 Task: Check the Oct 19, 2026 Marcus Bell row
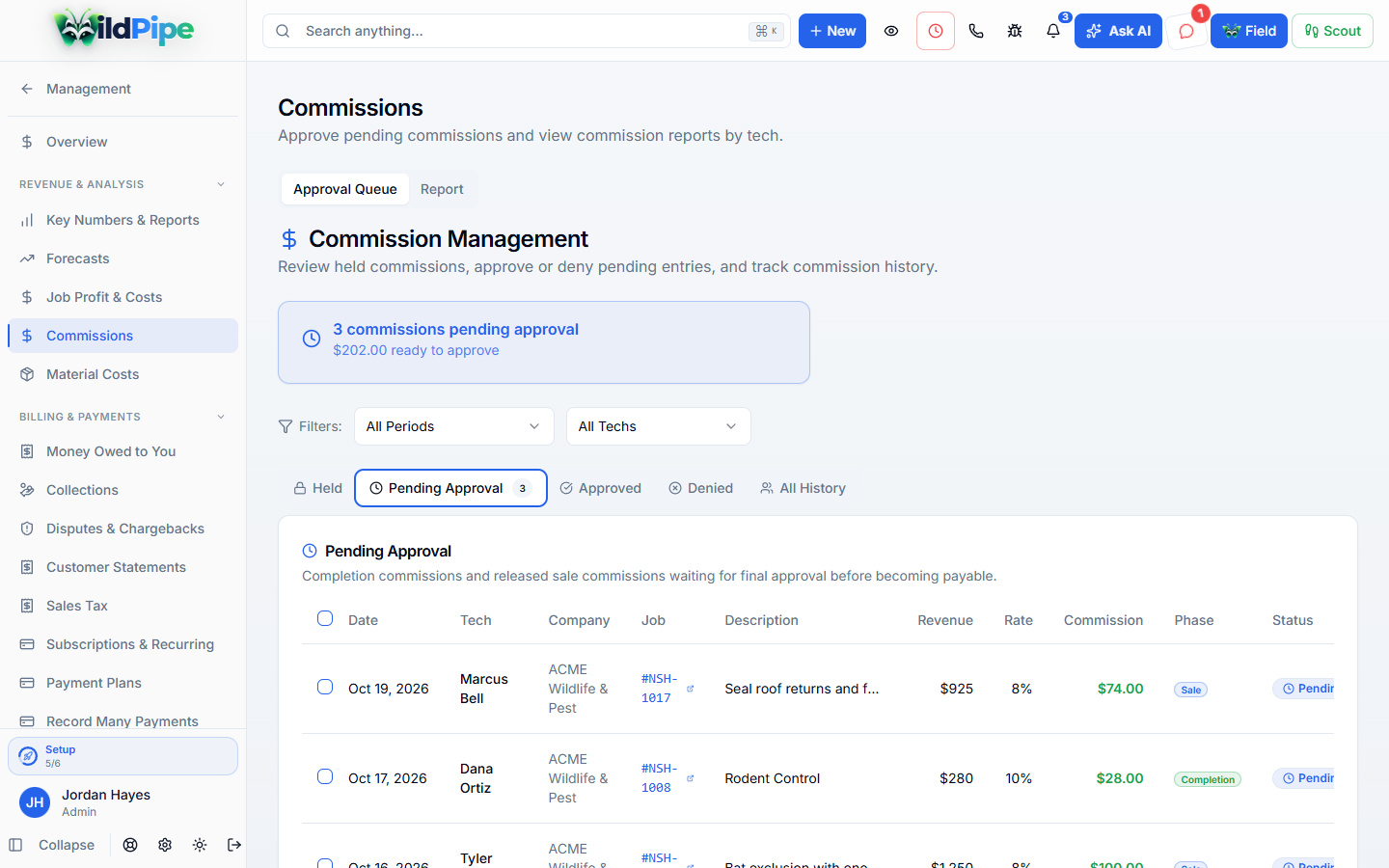pyautogui.click(x=325, y=687)
